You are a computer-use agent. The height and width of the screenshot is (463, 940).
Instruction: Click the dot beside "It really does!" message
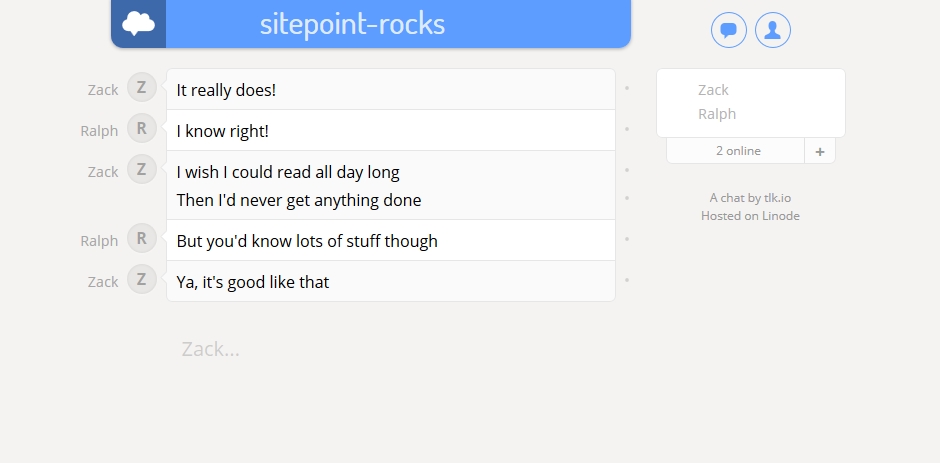(627, 88)
